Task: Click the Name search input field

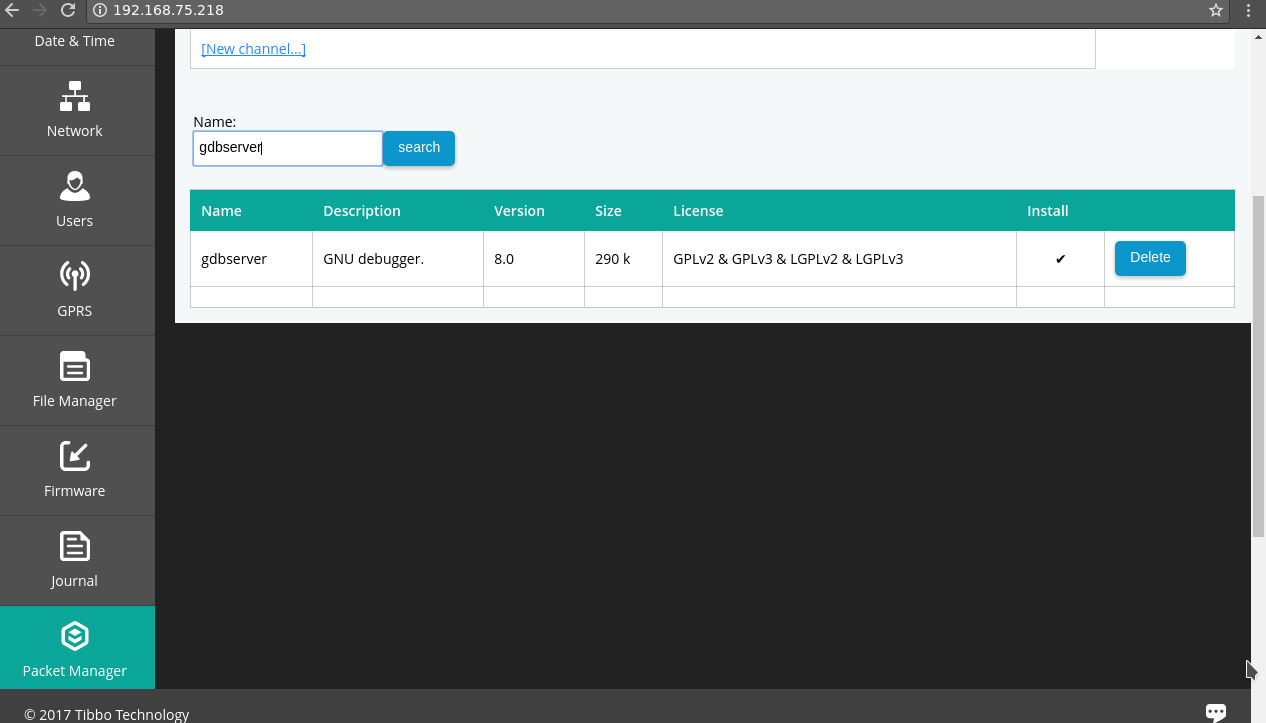Action: coord(287,148)
